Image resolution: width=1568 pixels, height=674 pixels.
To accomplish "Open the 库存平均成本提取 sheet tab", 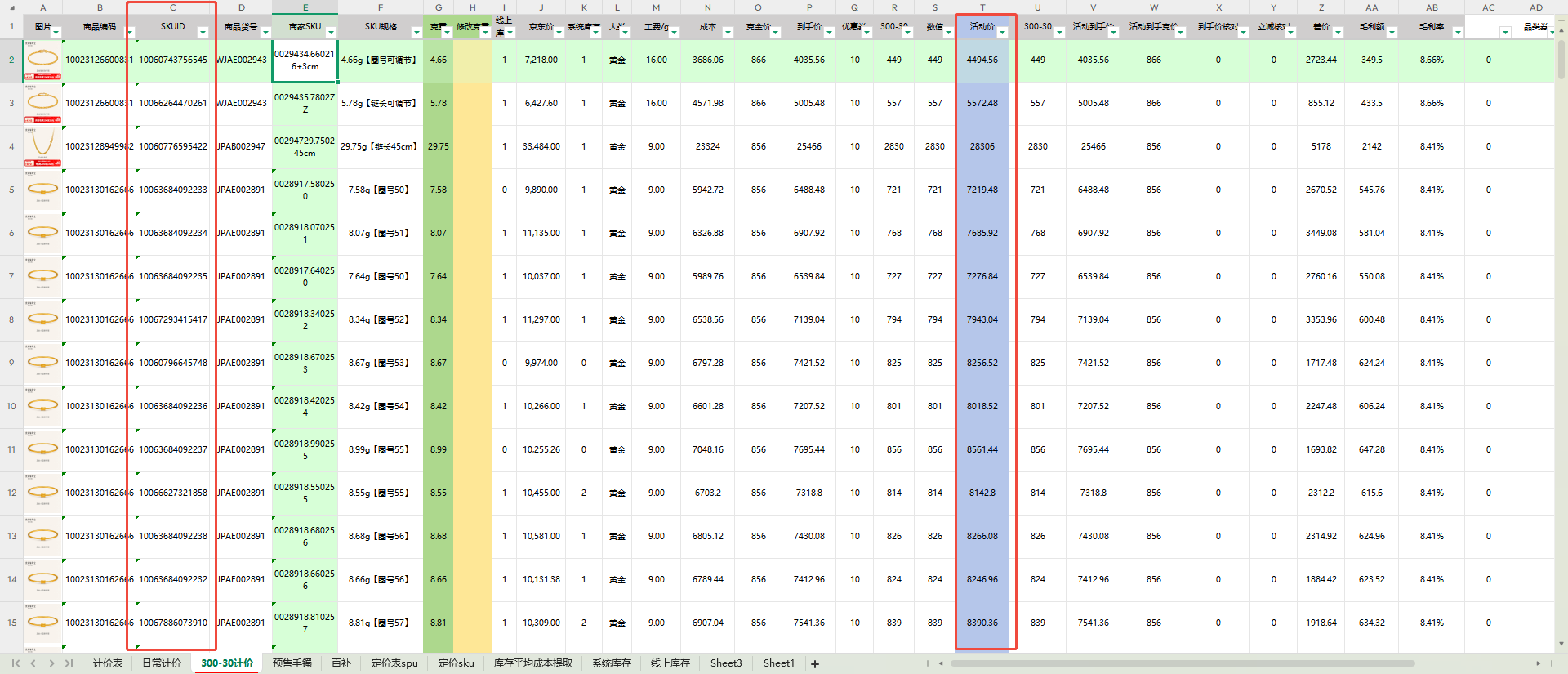I will point(532,663).
